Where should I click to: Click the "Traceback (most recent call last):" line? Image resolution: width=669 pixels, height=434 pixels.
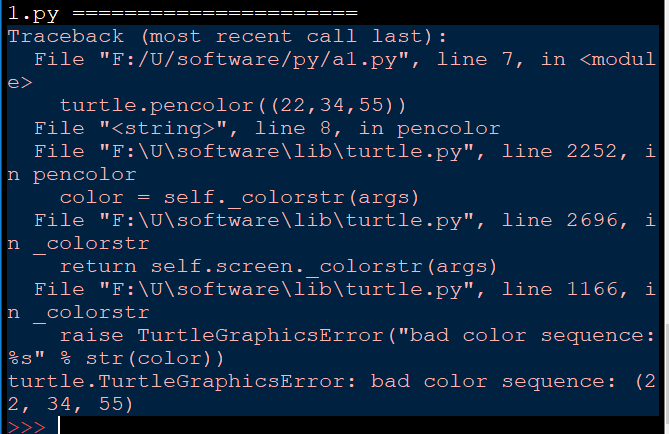[227, 36]
